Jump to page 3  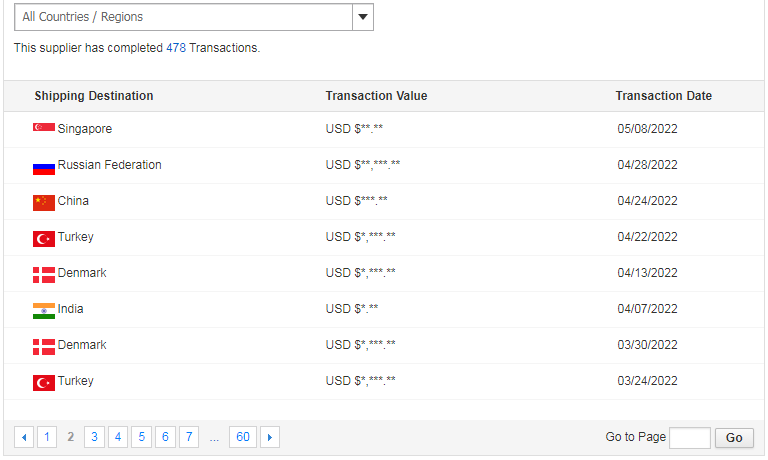[x=94, y=437]
